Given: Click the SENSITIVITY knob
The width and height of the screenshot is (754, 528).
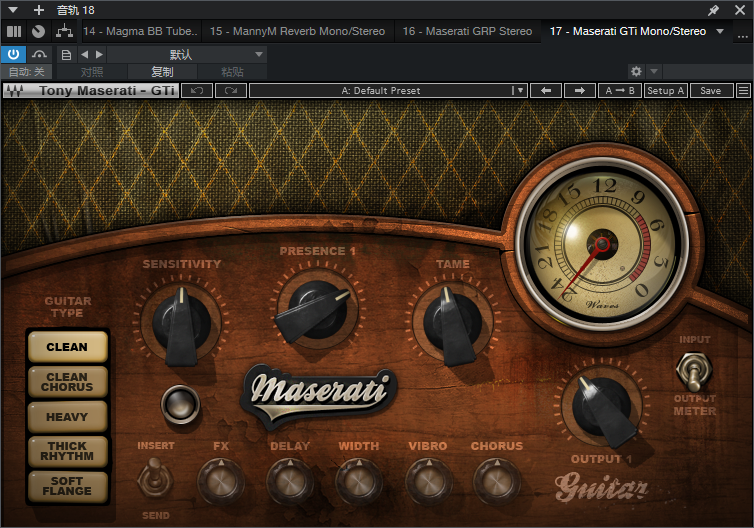Looking at the screenshot, I should tap(182, 323).
